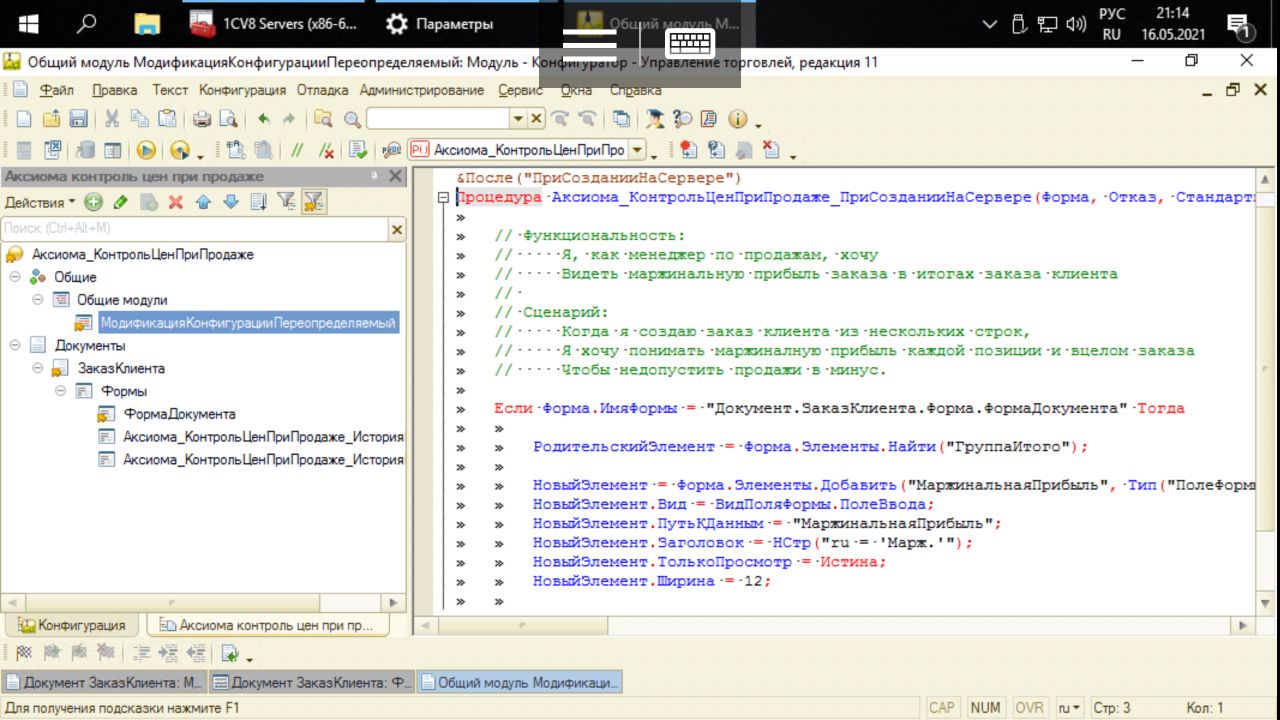The width and height of the screenshot is (1280, 720).
Task: Switch to the Конфигурация panel tab
Action: [x=71, y=625]
